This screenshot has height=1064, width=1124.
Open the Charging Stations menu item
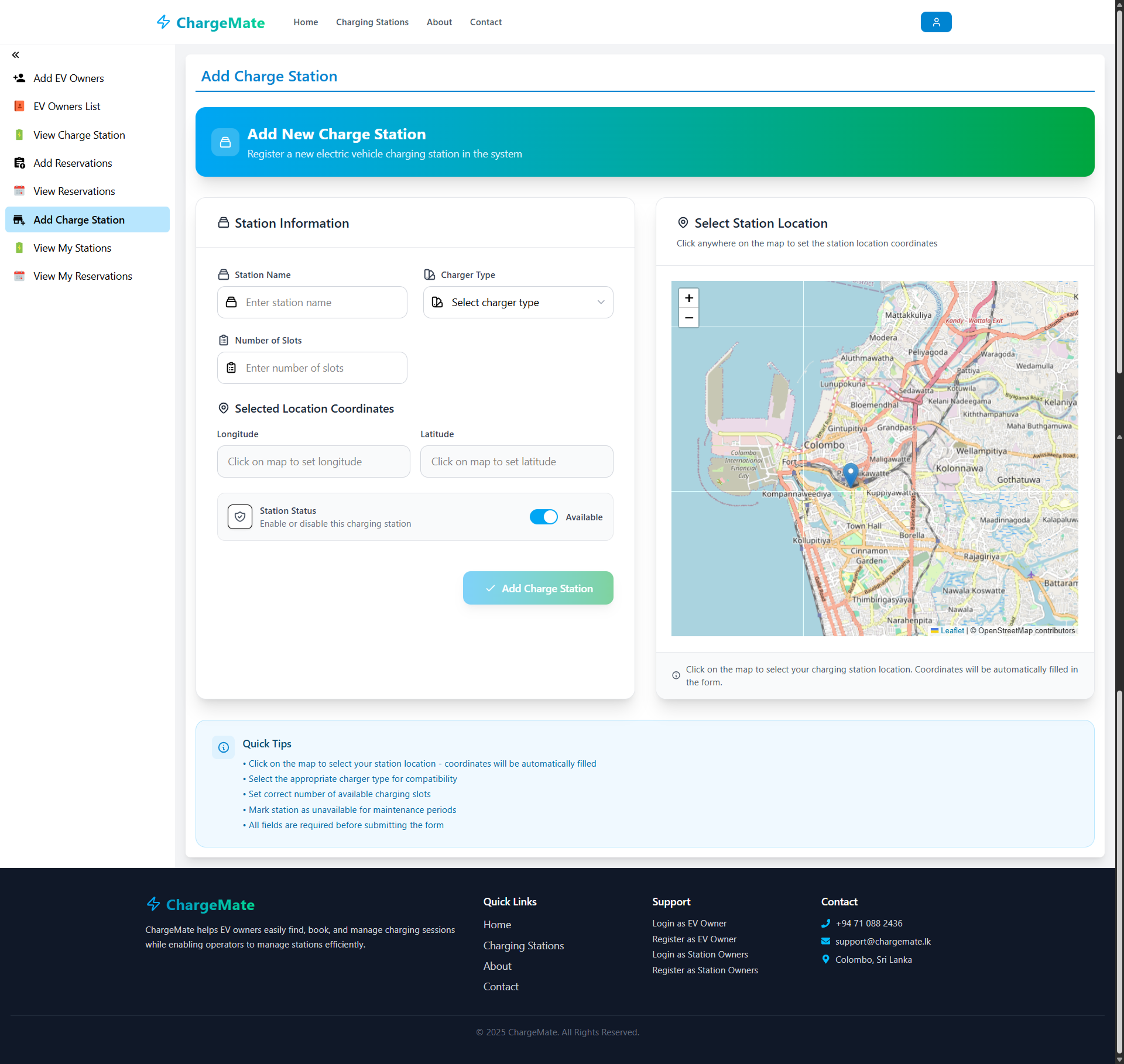pos(372,22)
